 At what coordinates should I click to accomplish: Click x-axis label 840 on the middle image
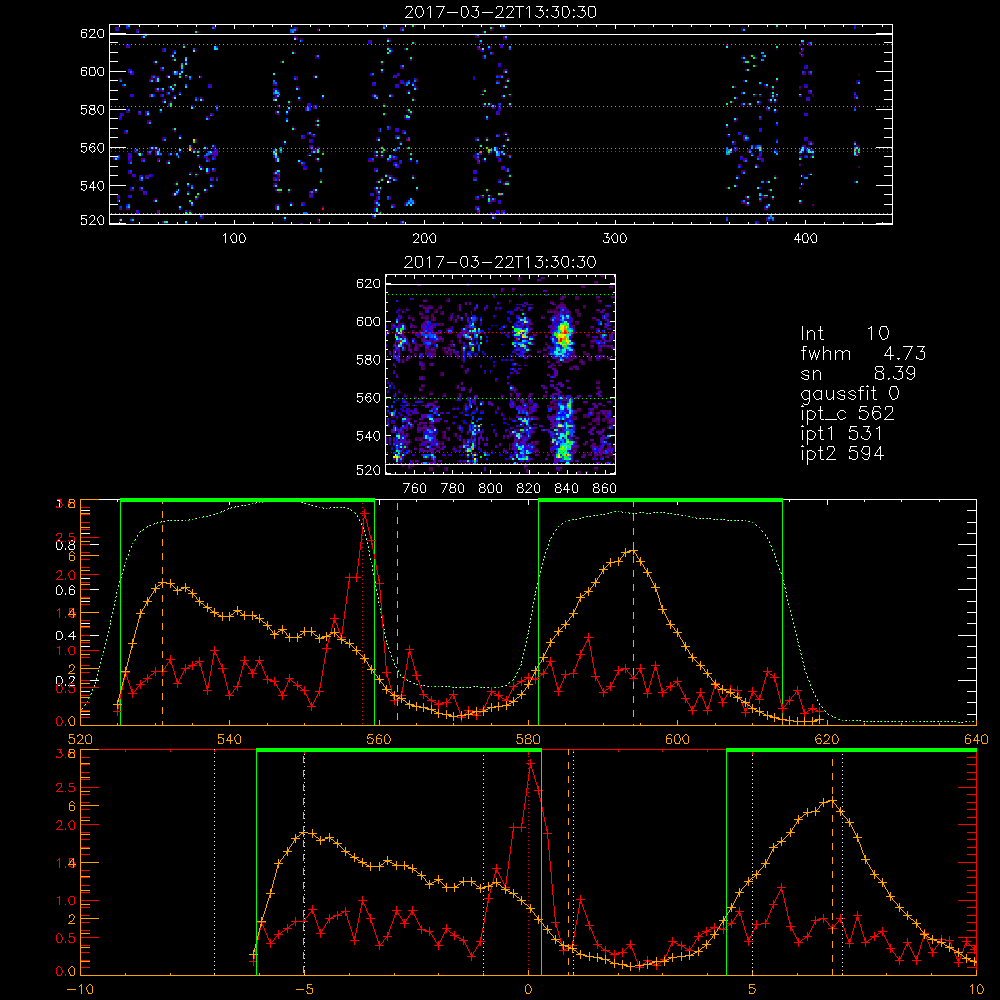pos(566,489)
